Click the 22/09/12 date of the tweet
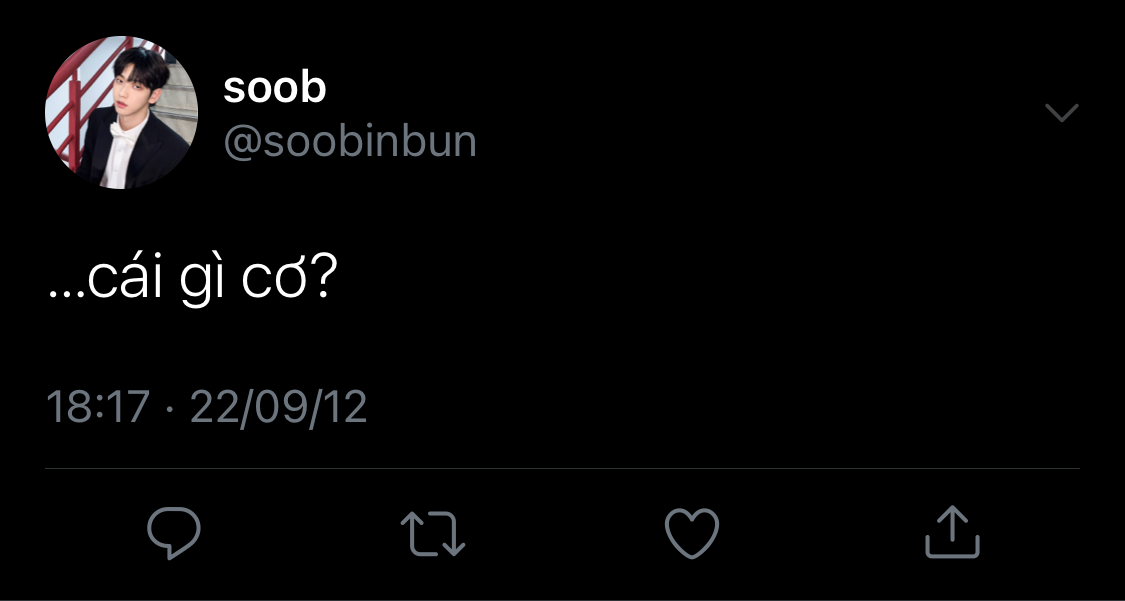This screenshot has height=601, width=1125. (x=278, y=407)
